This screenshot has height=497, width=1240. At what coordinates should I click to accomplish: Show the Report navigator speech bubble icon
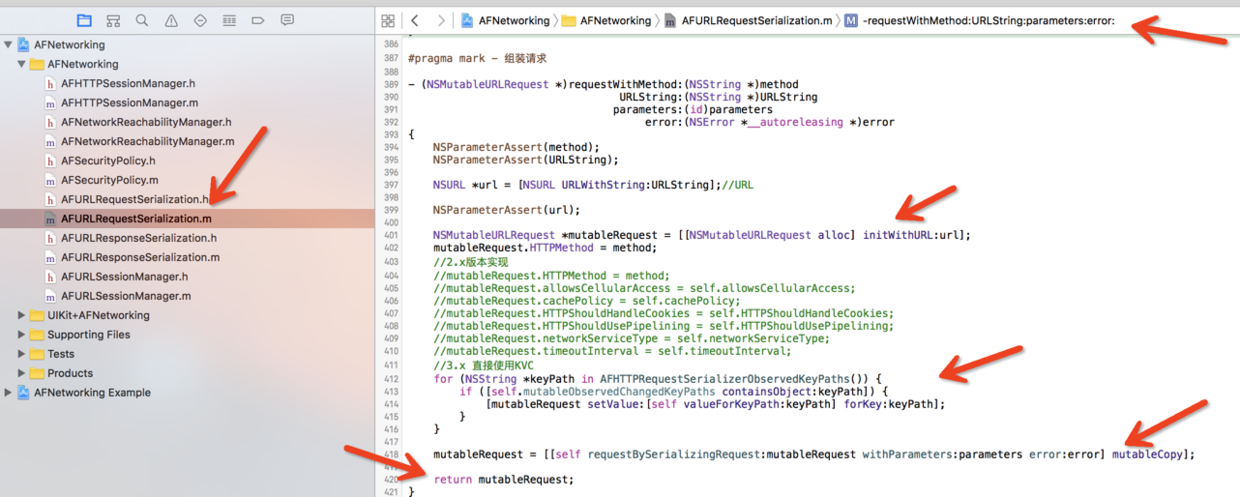287,20
